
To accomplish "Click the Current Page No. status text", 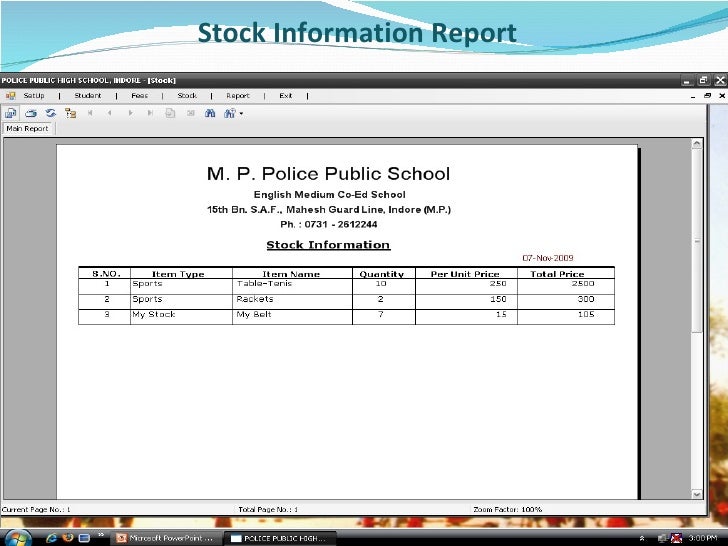I will click(36, 509).
